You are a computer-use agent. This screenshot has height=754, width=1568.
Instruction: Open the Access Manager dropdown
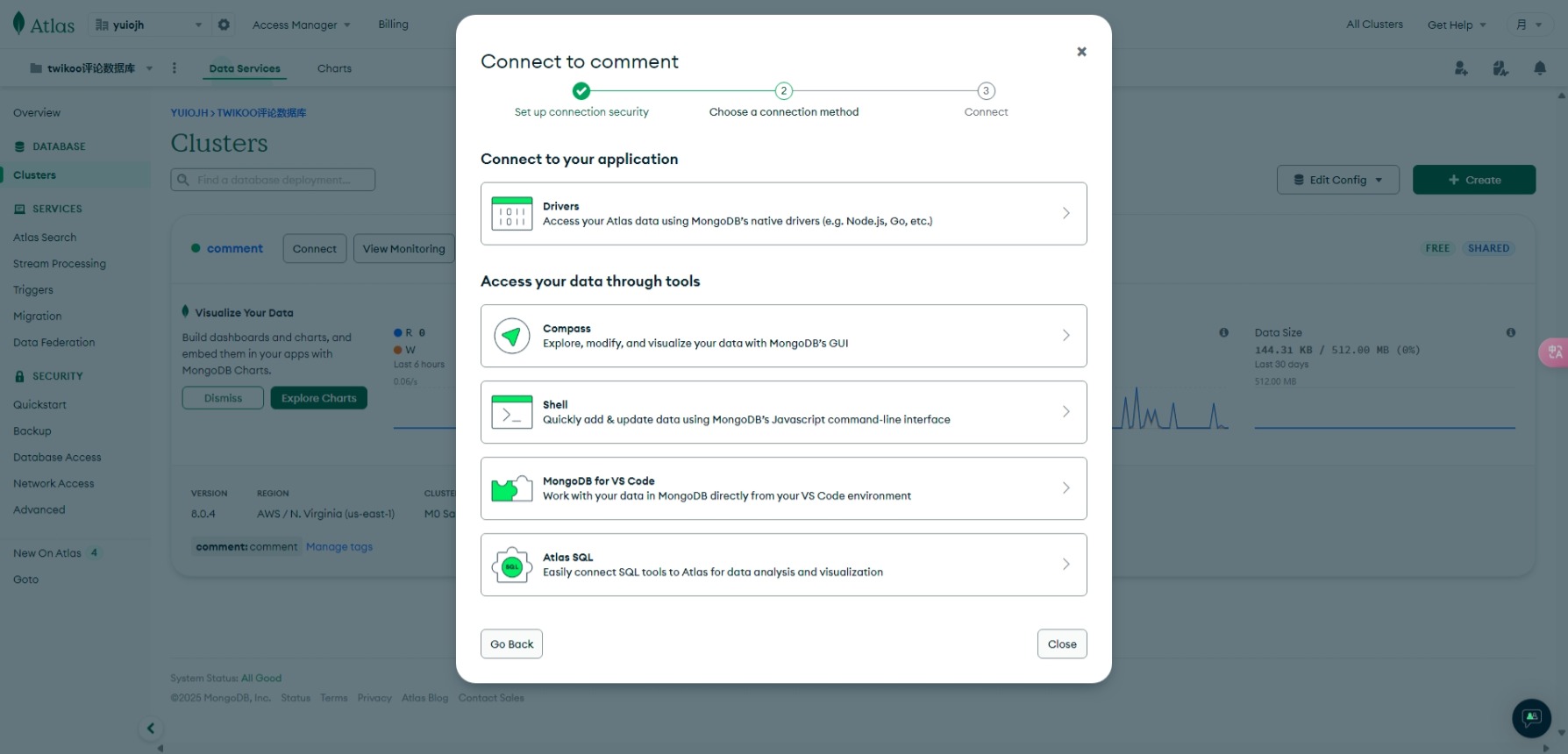pos(301,25)
